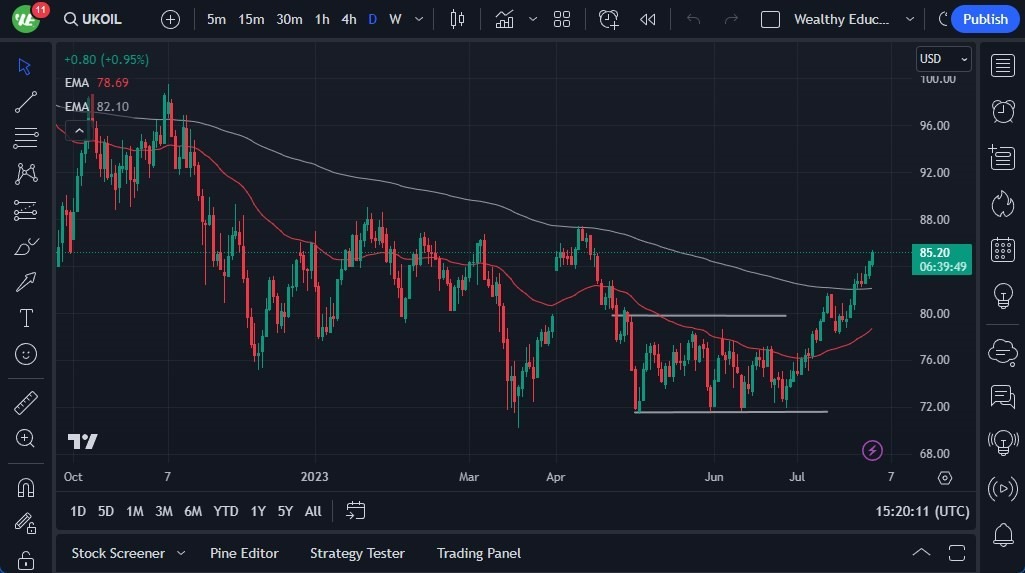Click the Publish button
This screenshot has width=1025, height=573.
(985, 19)
